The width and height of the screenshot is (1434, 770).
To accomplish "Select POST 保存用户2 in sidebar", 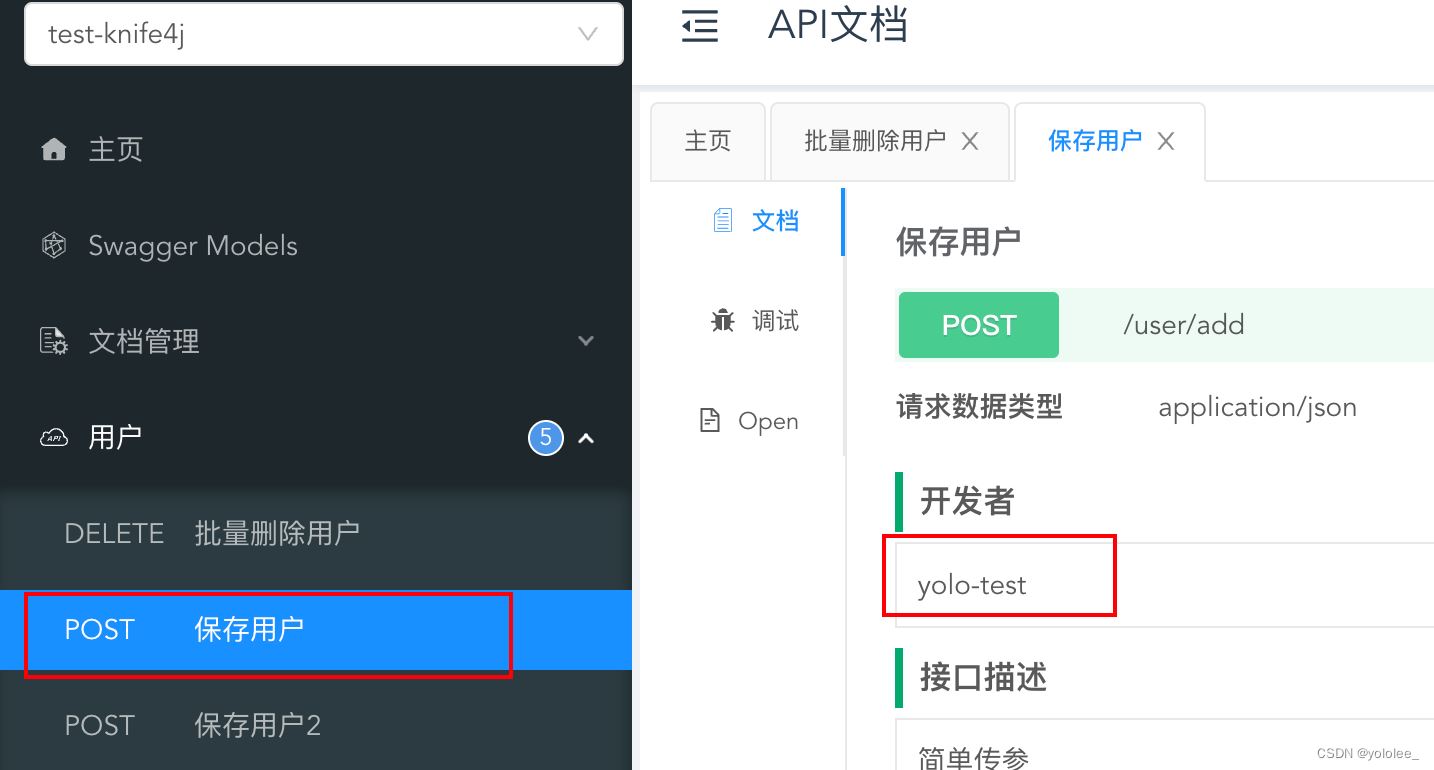I will pos(316,725).
